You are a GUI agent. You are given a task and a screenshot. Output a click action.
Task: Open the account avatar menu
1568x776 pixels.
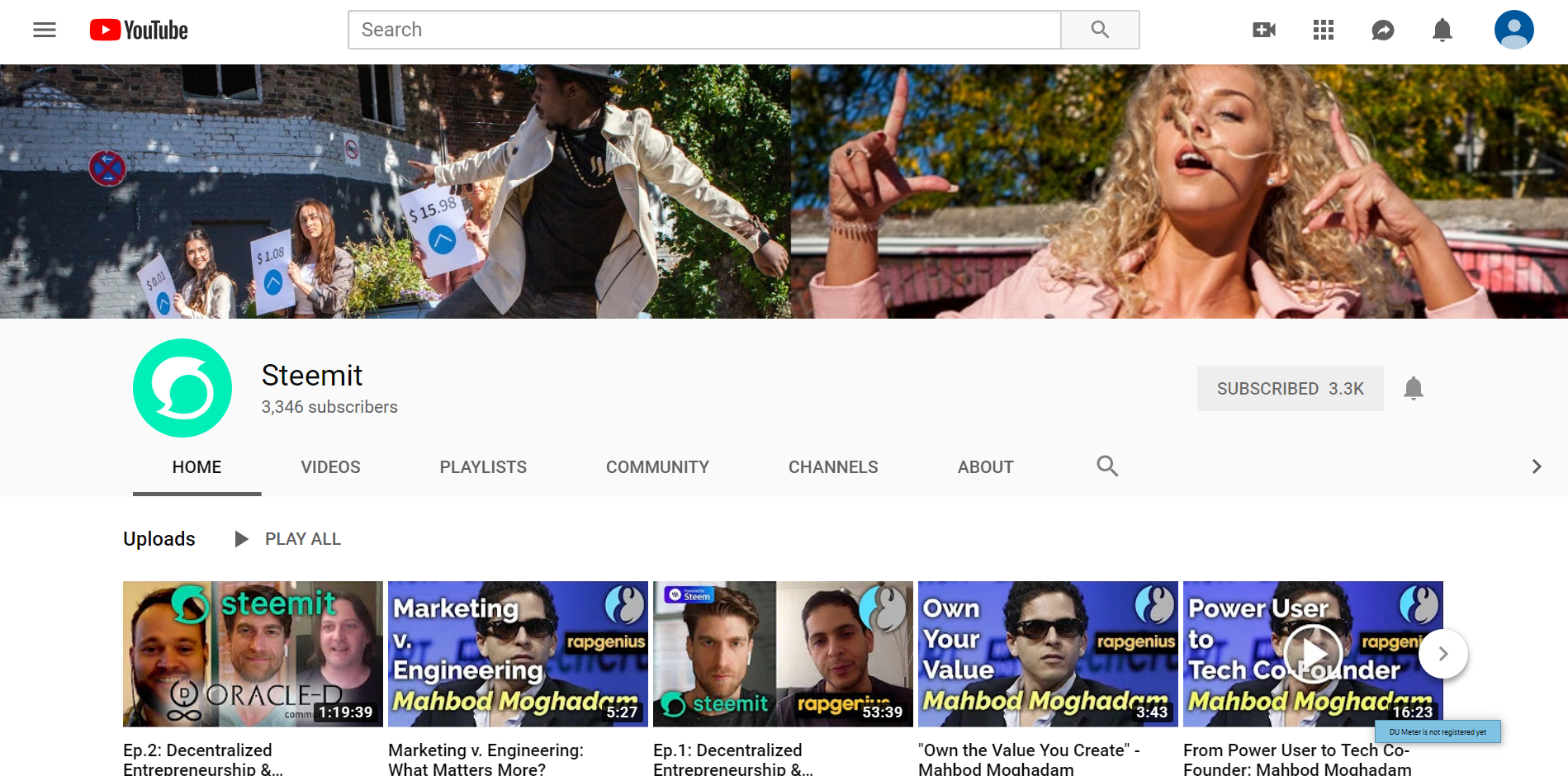coord(1514,30)
